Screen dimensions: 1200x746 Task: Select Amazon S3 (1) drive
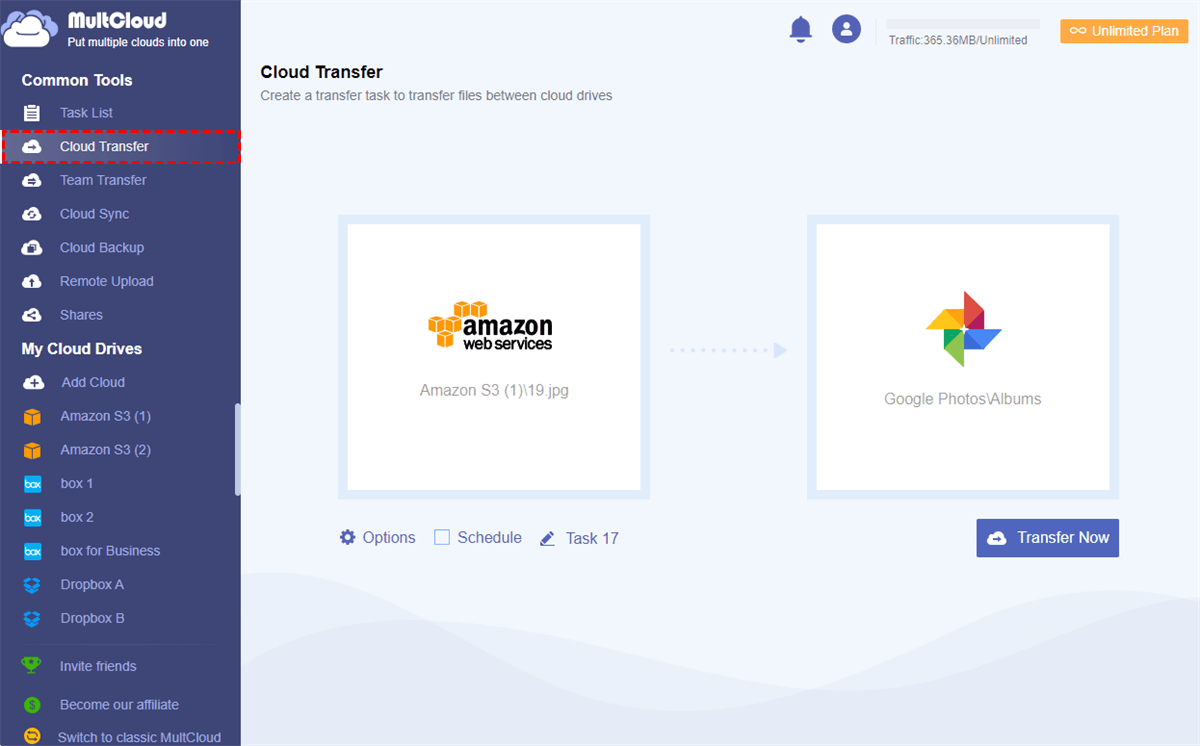(105, 416)
